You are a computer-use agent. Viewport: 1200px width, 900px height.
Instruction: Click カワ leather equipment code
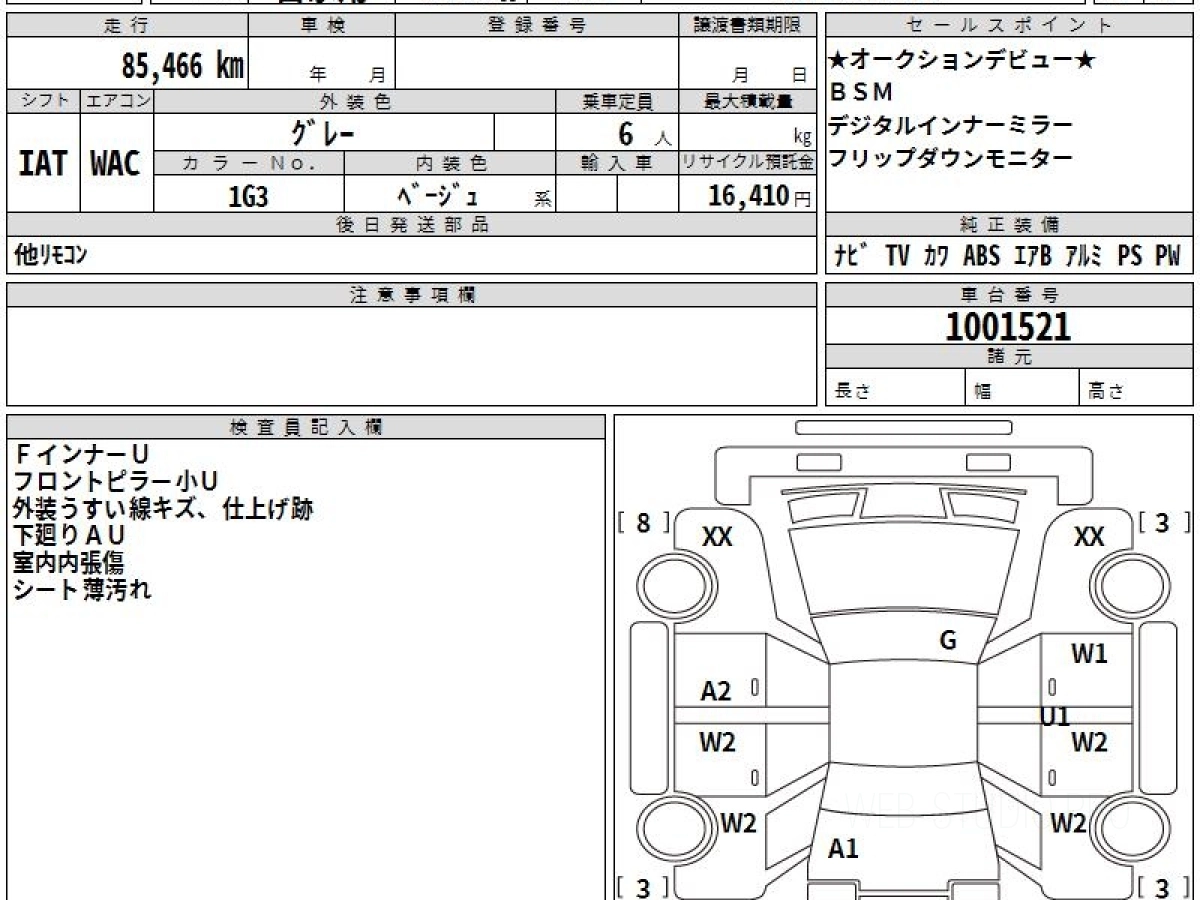click(x=937, y=256)
